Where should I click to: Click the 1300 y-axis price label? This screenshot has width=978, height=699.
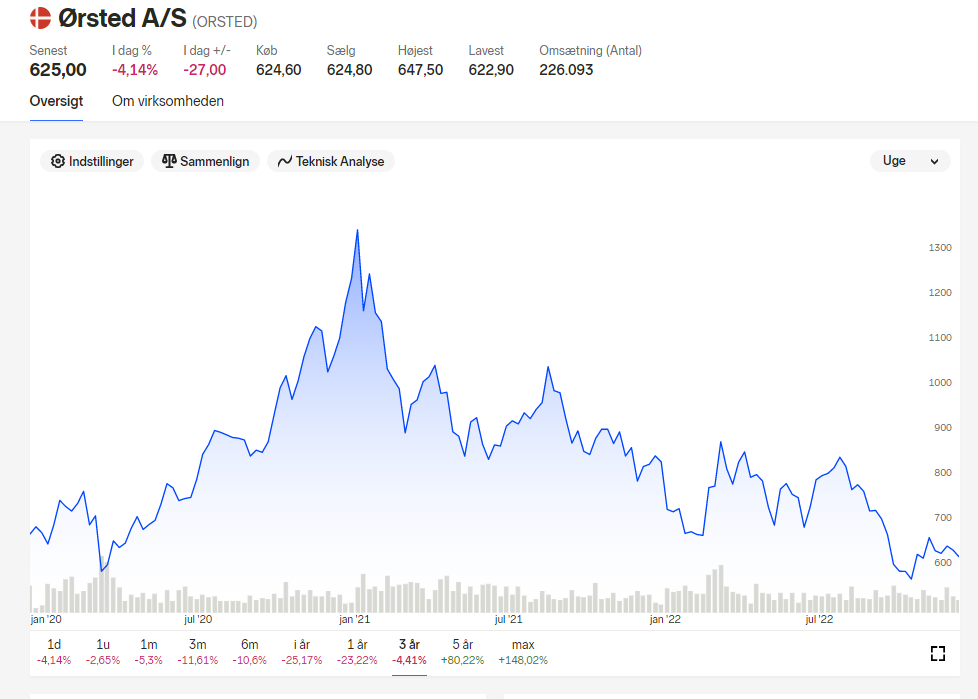tap(940, 248)
